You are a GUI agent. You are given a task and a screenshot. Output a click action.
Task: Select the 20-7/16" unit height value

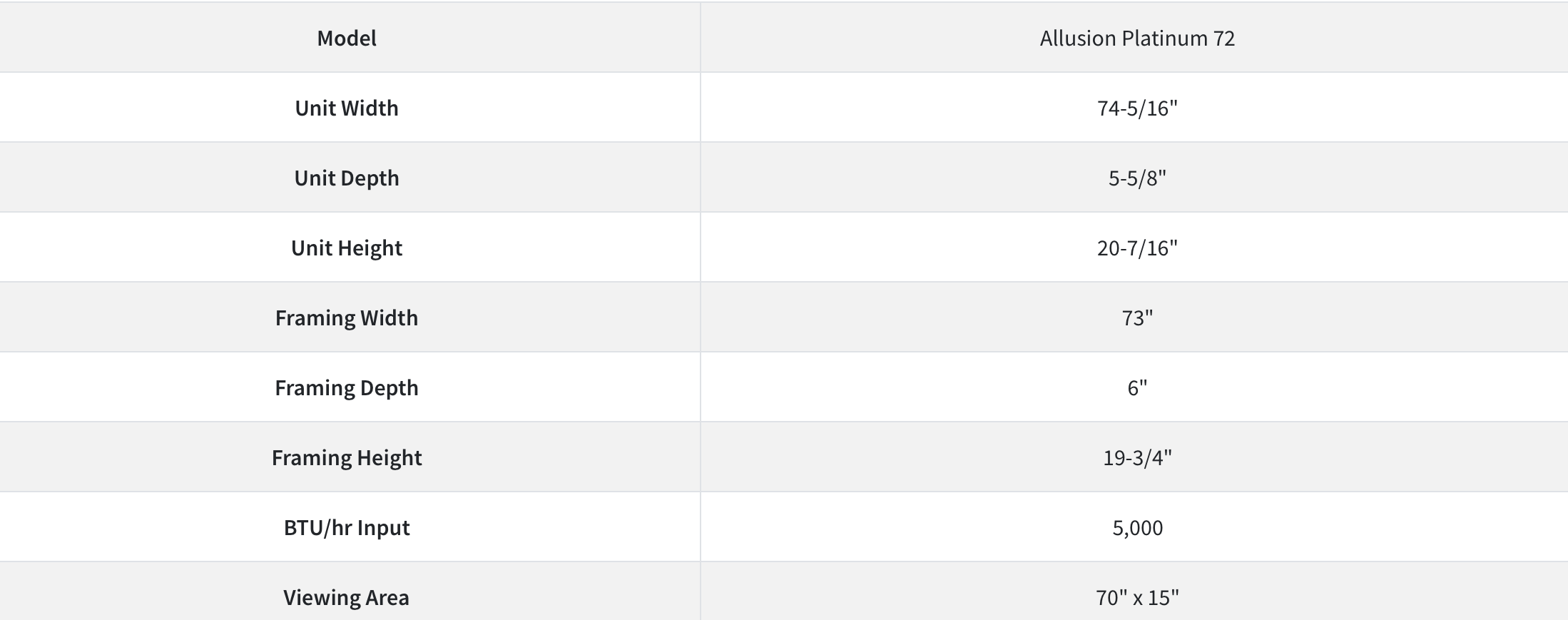[x=1137, y=248]
